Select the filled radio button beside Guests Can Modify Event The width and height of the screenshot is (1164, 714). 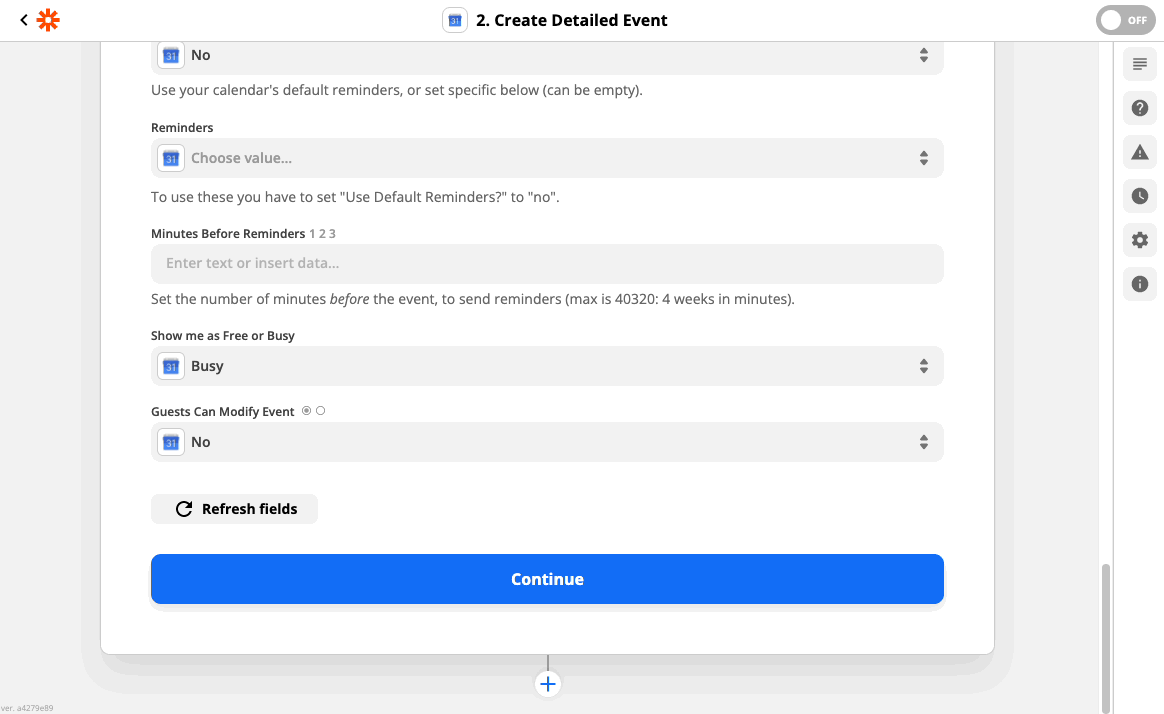tap(306, 411)
